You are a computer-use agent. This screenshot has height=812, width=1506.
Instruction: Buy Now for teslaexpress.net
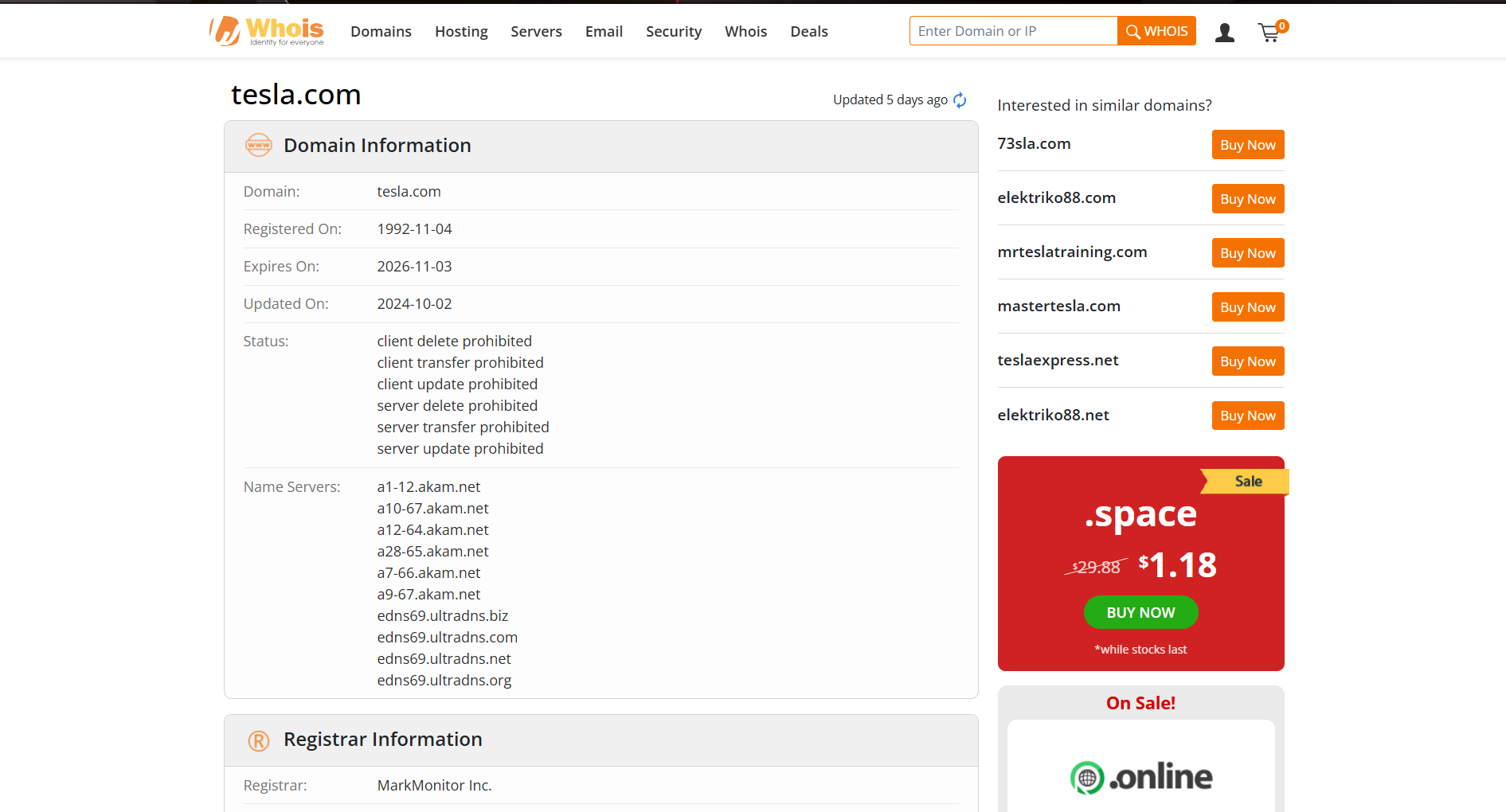pos(1247,361)
